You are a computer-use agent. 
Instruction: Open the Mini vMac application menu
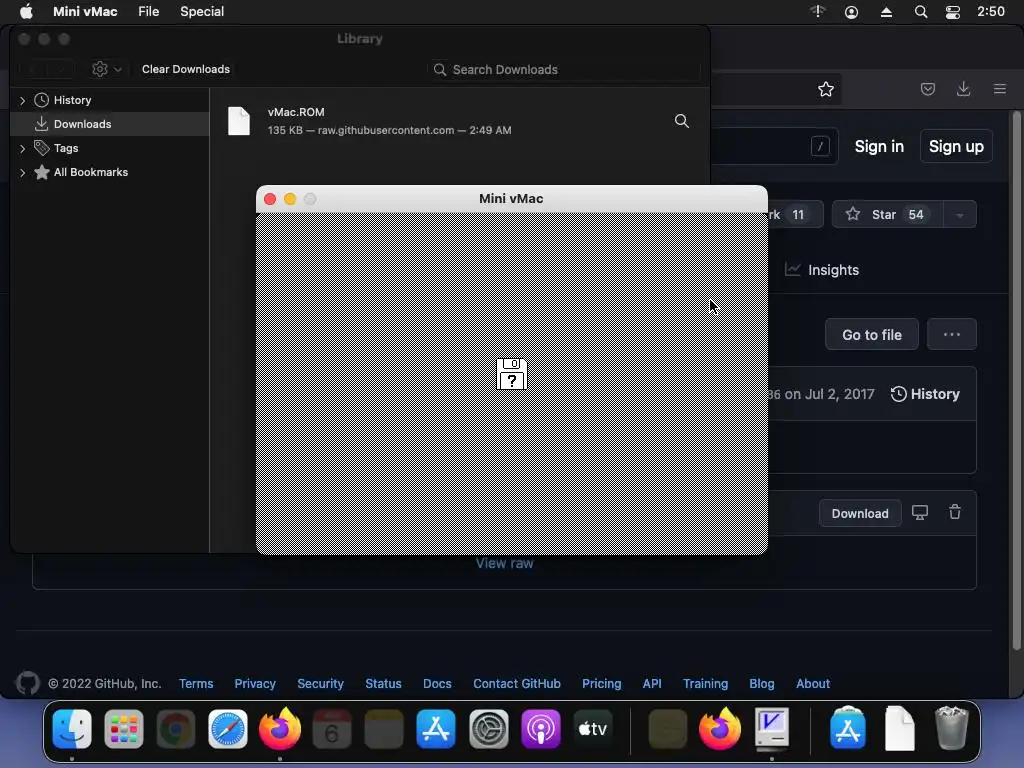(85, 12)
